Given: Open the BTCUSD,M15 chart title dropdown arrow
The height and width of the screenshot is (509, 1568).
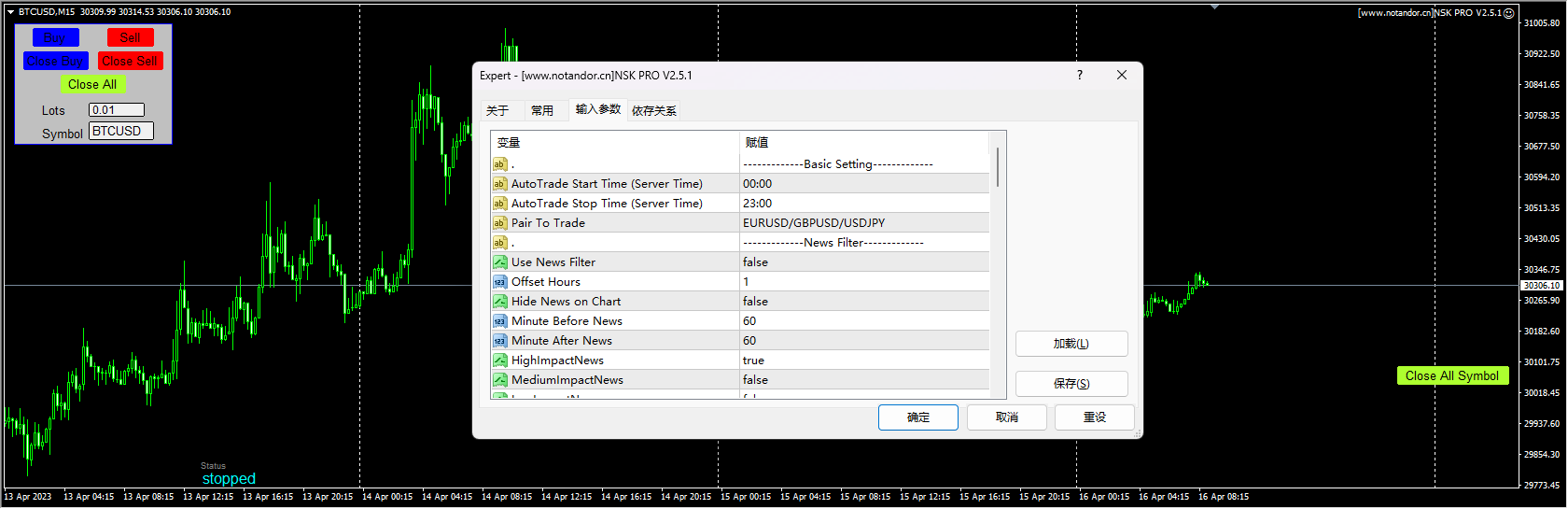Looking at the screenshot, I should 10,12.
